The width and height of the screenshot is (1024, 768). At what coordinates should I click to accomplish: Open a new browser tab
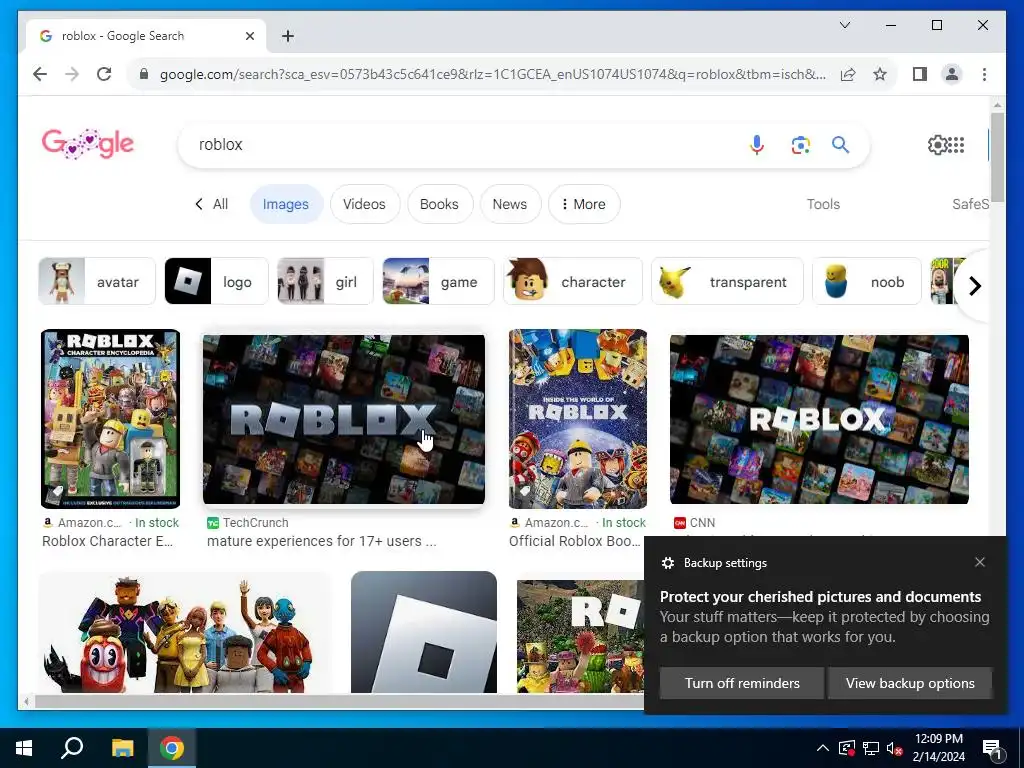coord(287,36)
